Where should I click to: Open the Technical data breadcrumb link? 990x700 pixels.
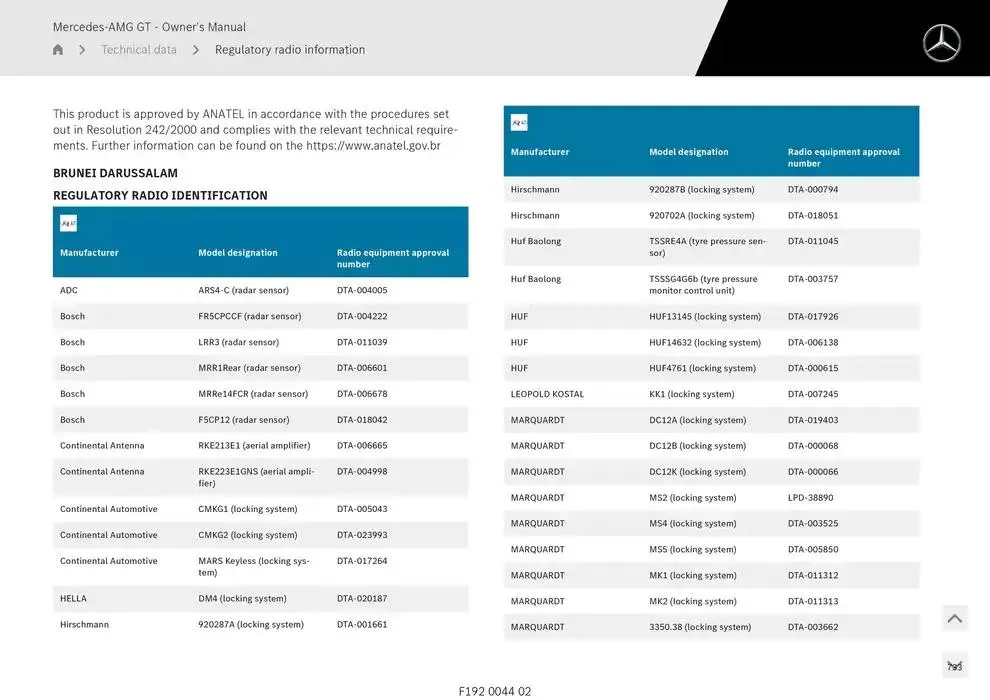(x=139, y=50)
